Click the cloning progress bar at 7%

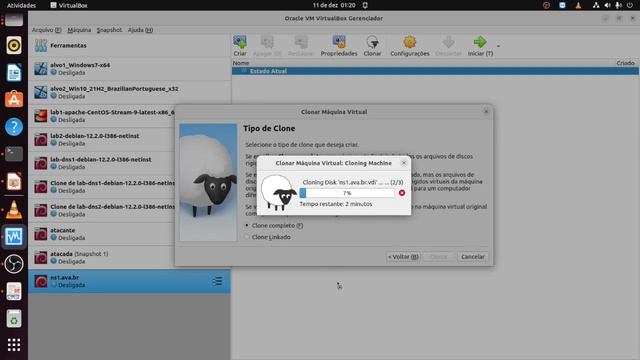click(x=347, y=193)
